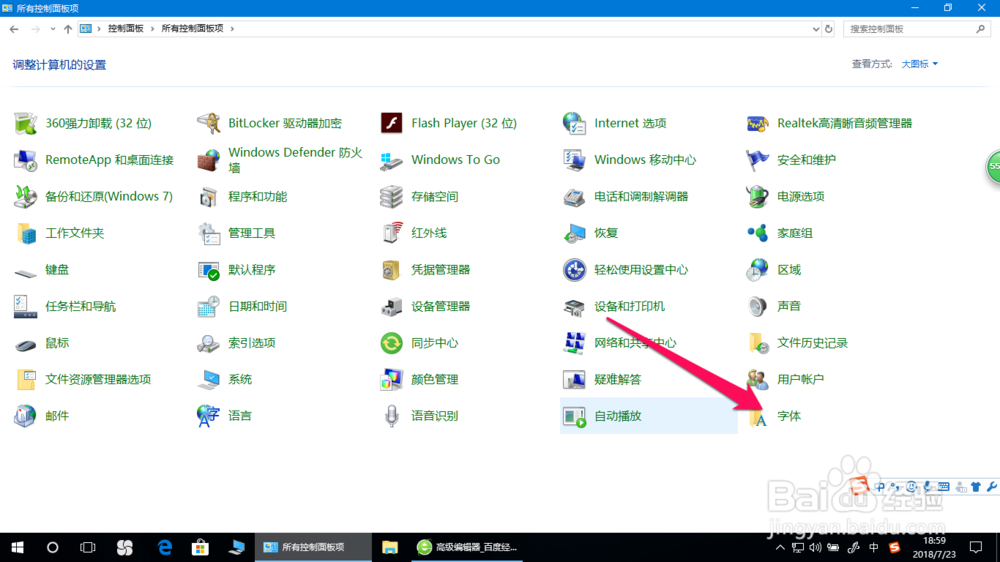
Task: Open Windows 移动中心 icon
Action: click(x=574, y=160)
